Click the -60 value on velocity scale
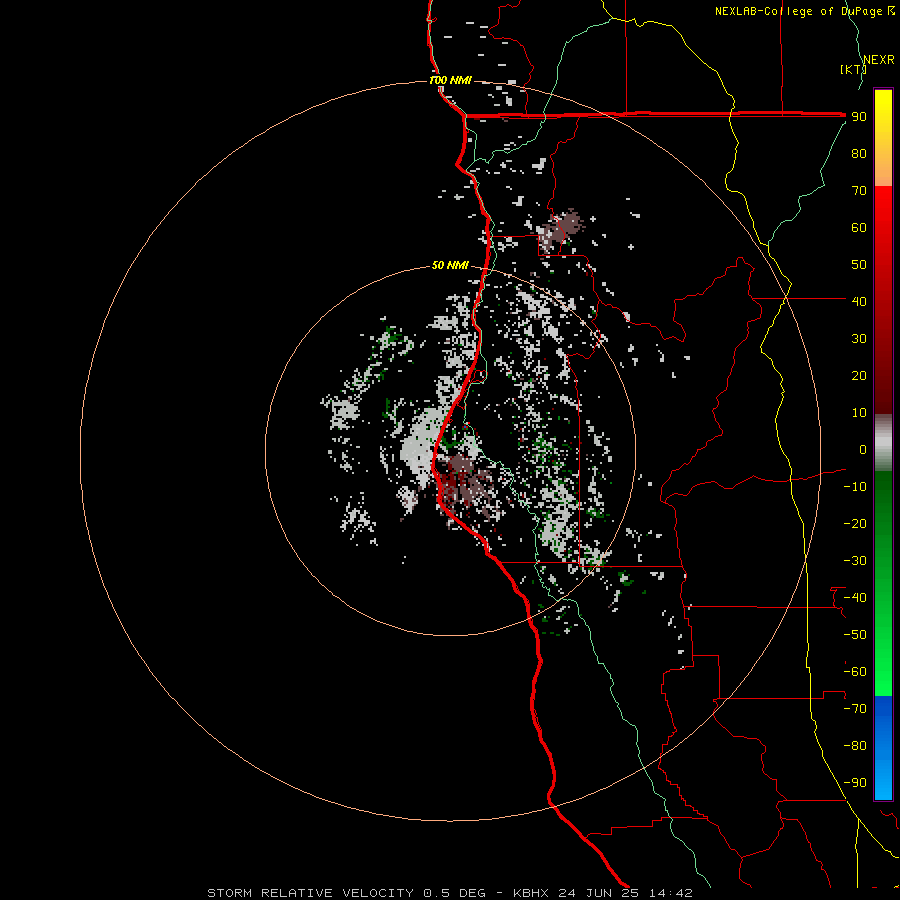The image size is (900, 900). 855,672
